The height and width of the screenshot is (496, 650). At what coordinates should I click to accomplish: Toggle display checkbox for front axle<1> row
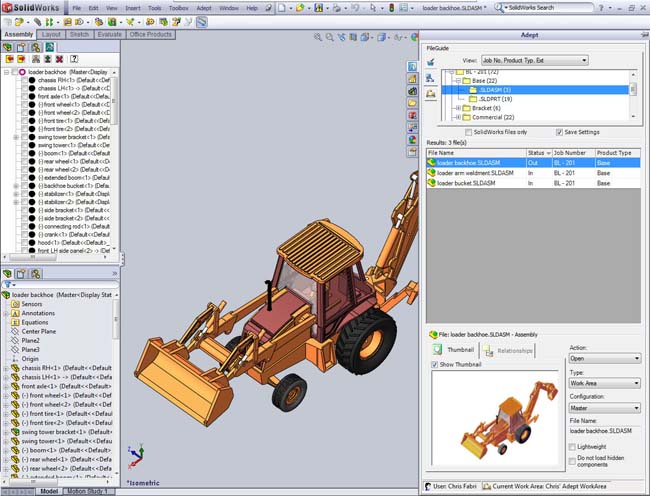point(24,96)
